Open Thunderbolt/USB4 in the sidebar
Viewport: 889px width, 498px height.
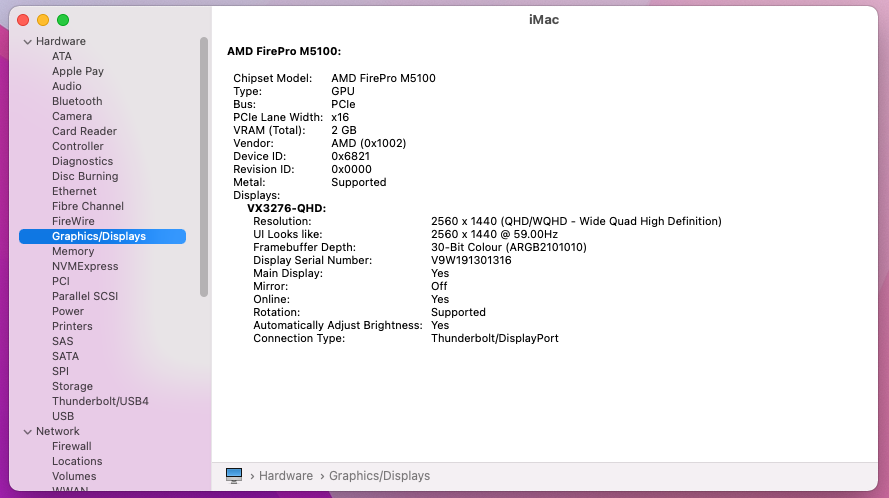100,401
